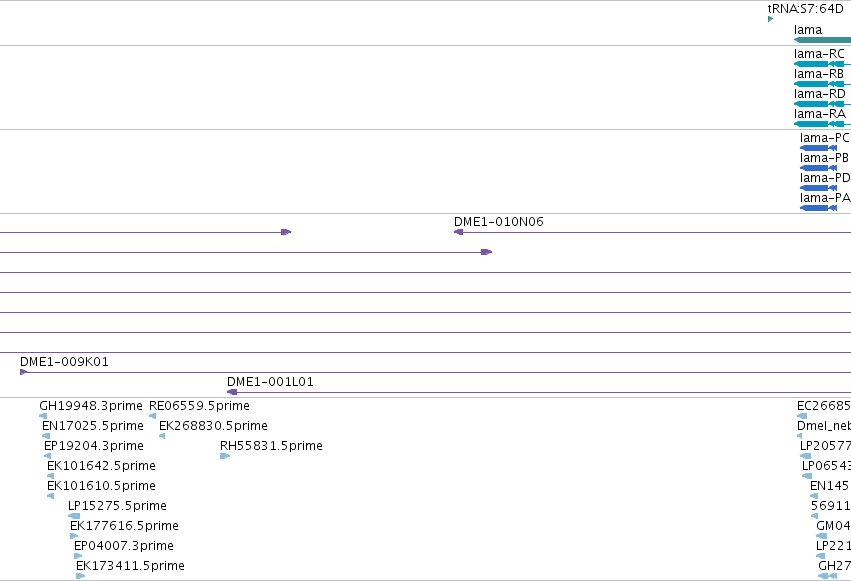The image size is (851, 581).
Task: Click the lama gene label
Action: pyautogui.click(x=808, y=30)
